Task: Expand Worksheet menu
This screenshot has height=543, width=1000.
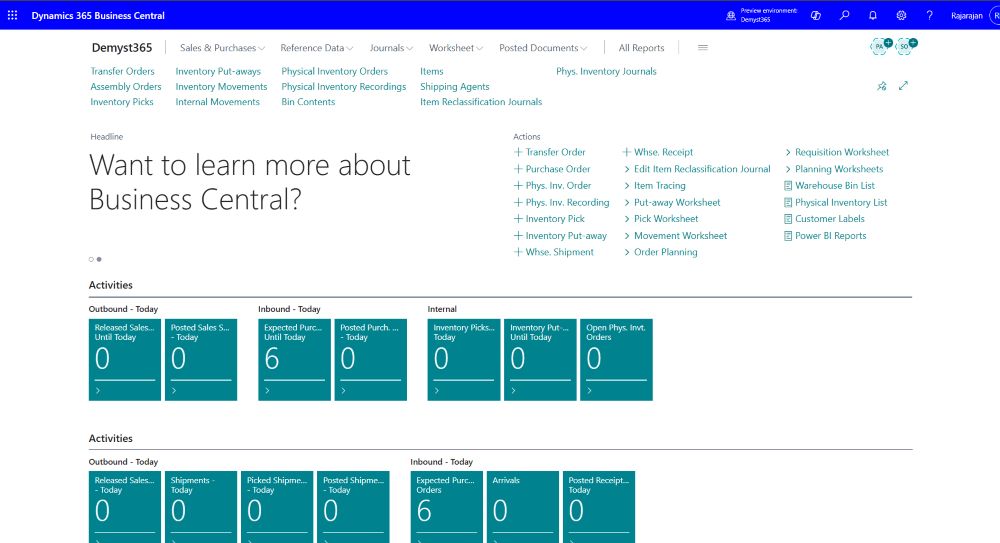Action: (x=455, y=48)
